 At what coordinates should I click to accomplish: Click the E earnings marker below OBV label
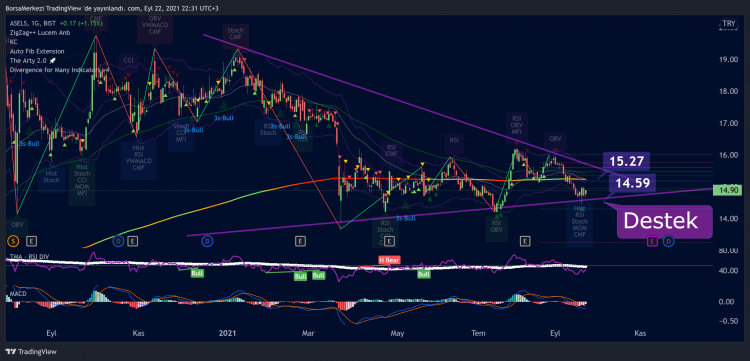point(33,241)
